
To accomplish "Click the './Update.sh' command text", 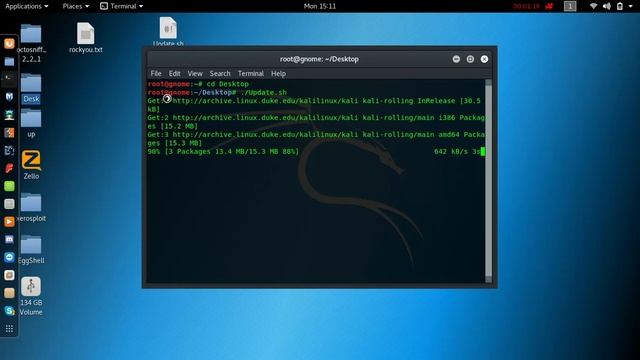I will tap(264, 93).
